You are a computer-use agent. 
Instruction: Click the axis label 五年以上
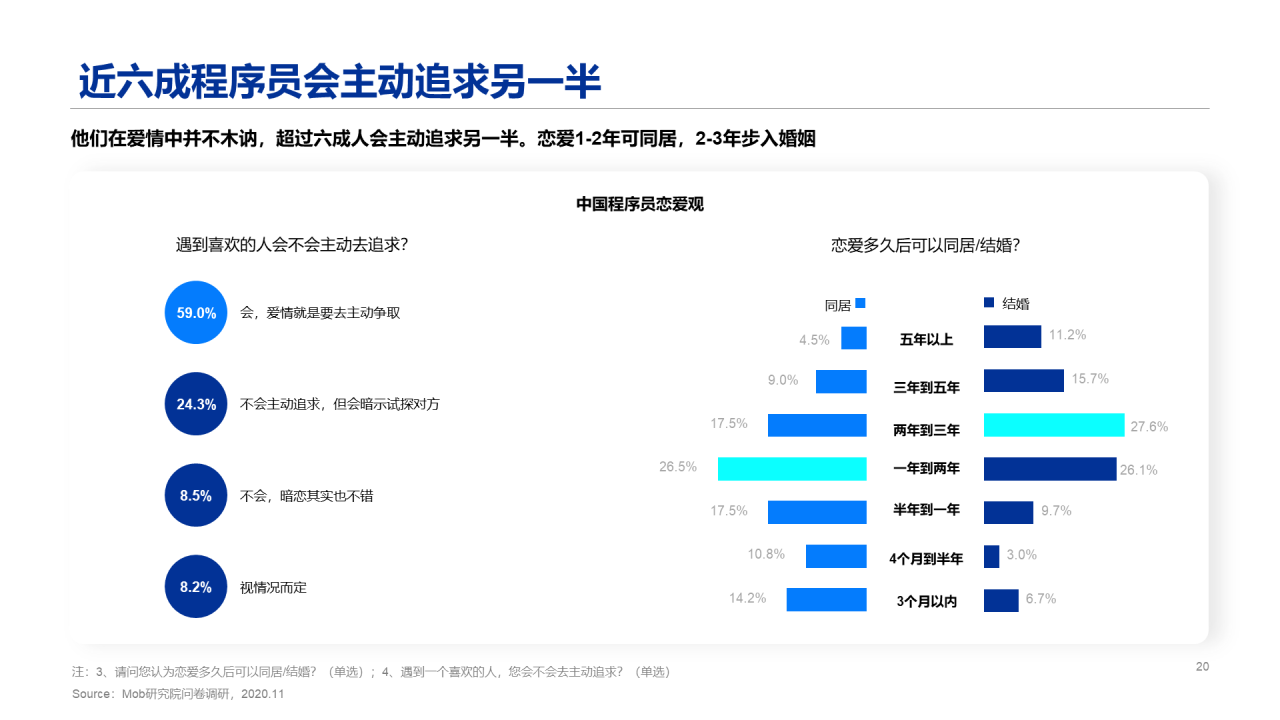point(926,340)
